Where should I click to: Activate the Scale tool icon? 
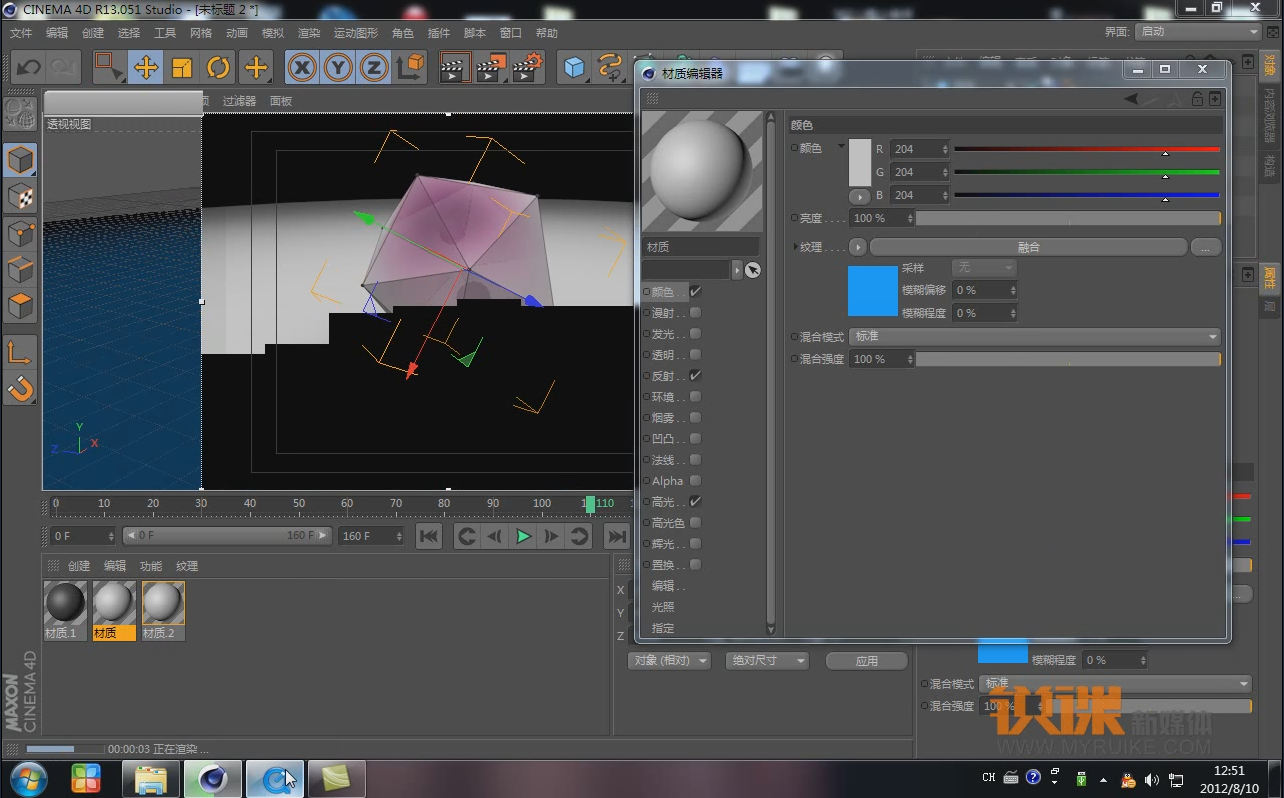[x=182, y=68]
